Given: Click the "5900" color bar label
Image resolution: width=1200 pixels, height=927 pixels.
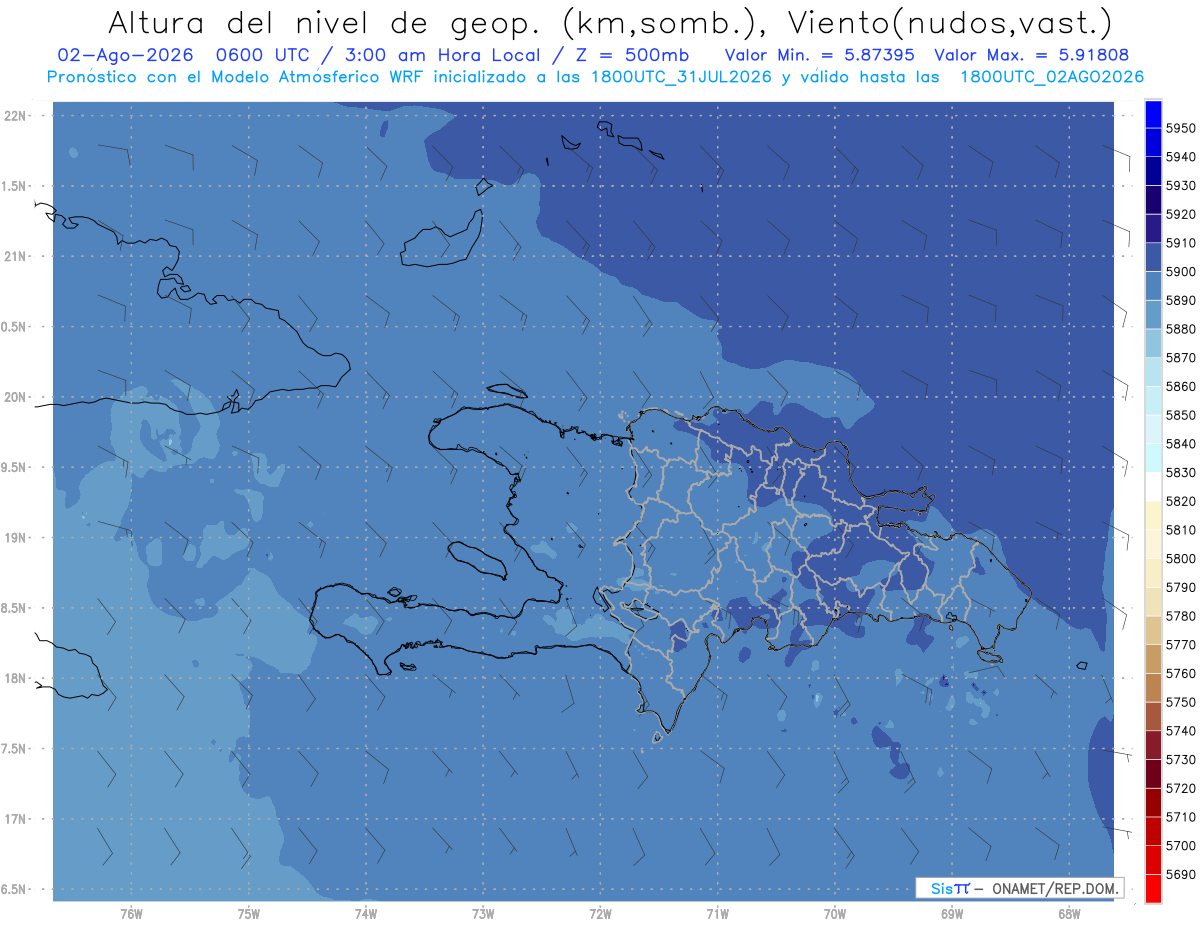Looking at the screenshot, I should click(x=1181, y=271).
